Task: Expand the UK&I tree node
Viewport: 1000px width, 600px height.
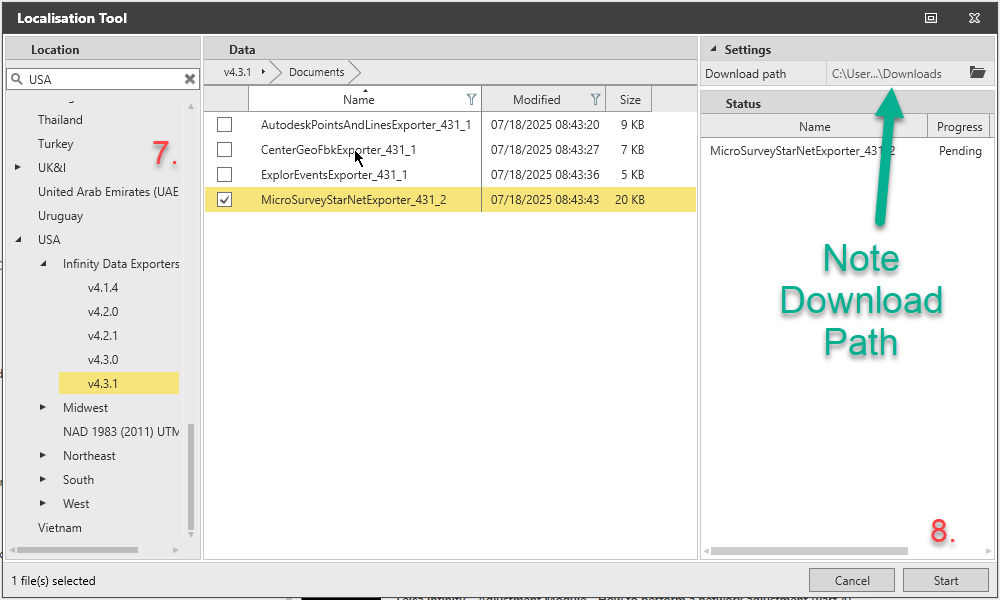Action: tap(18, 168)
